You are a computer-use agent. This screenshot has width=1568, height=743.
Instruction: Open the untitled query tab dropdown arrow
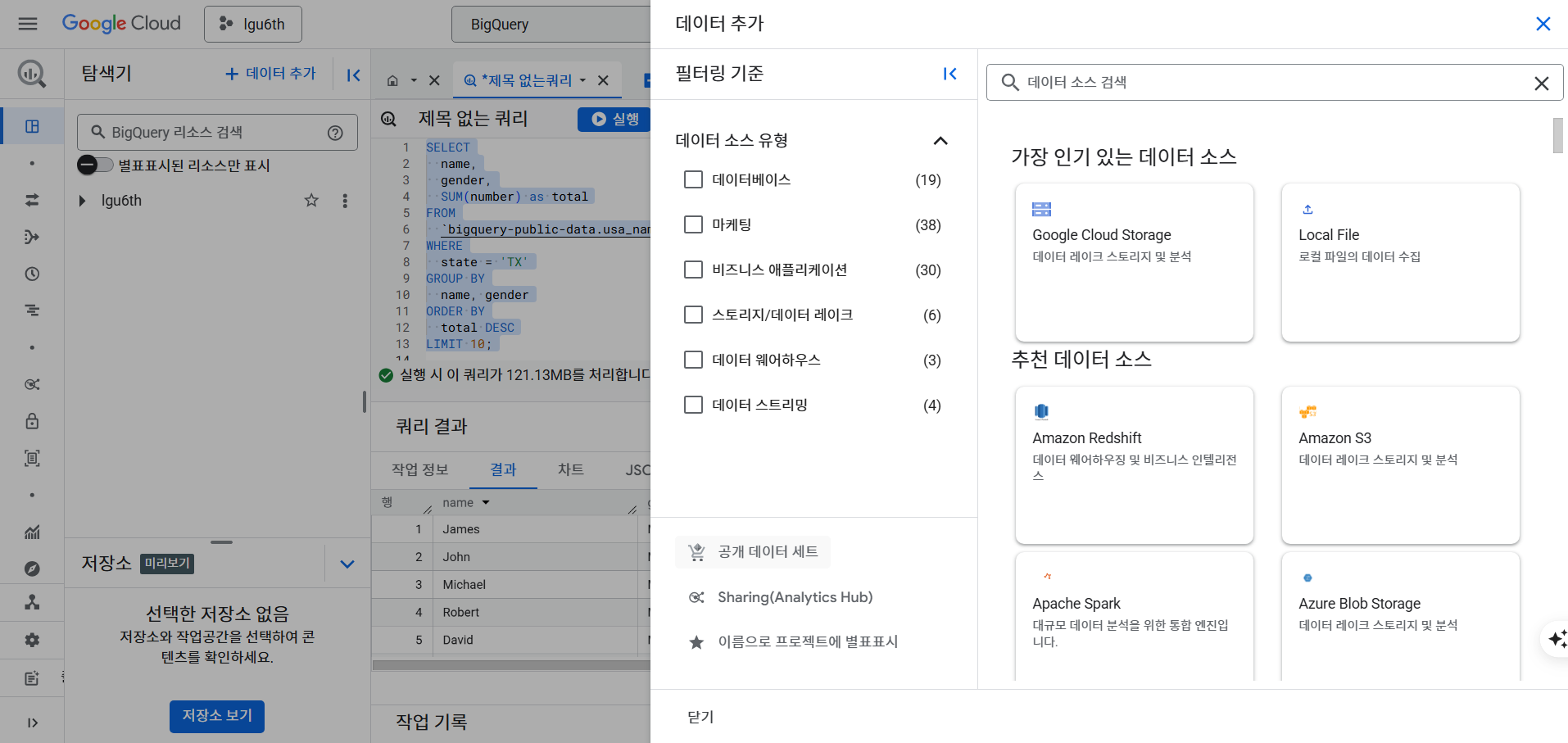582,80
